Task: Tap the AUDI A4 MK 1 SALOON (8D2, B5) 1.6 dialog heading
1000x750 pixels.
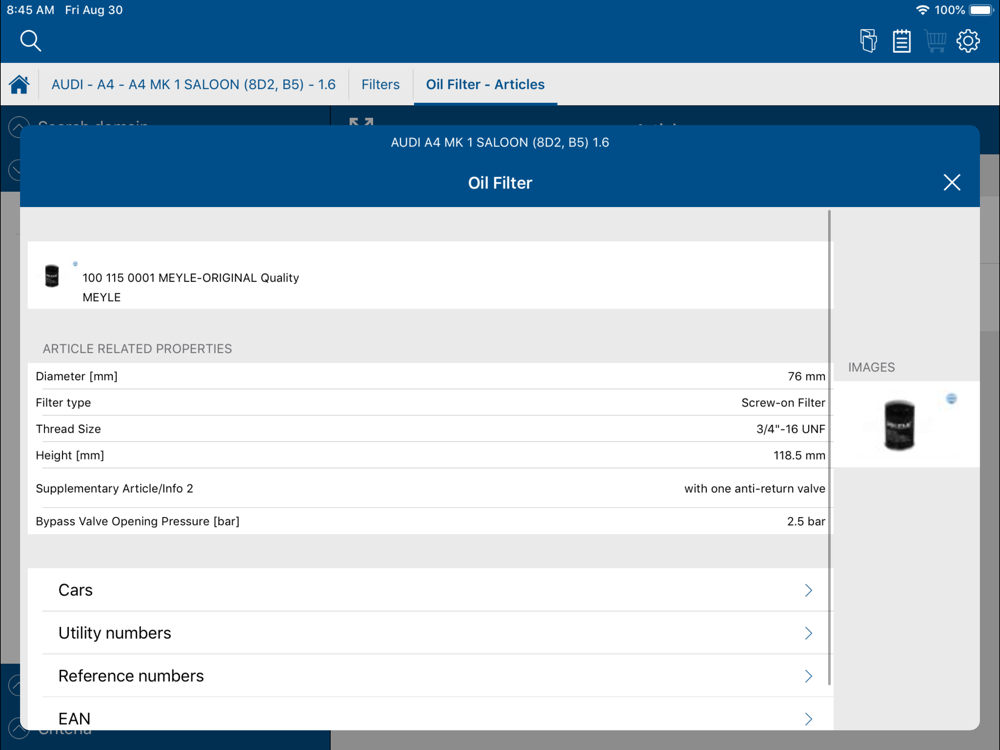Action: pos(500,142)
